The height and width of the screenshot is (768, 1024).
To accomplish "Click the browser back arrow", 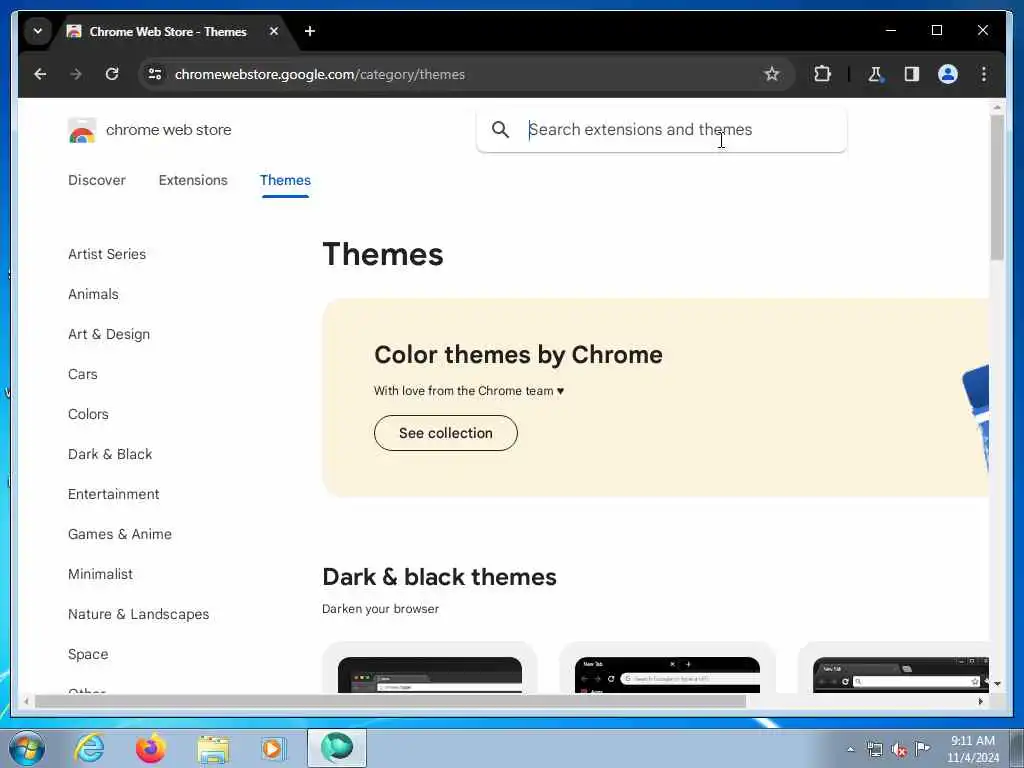I will tap(40, 74).
